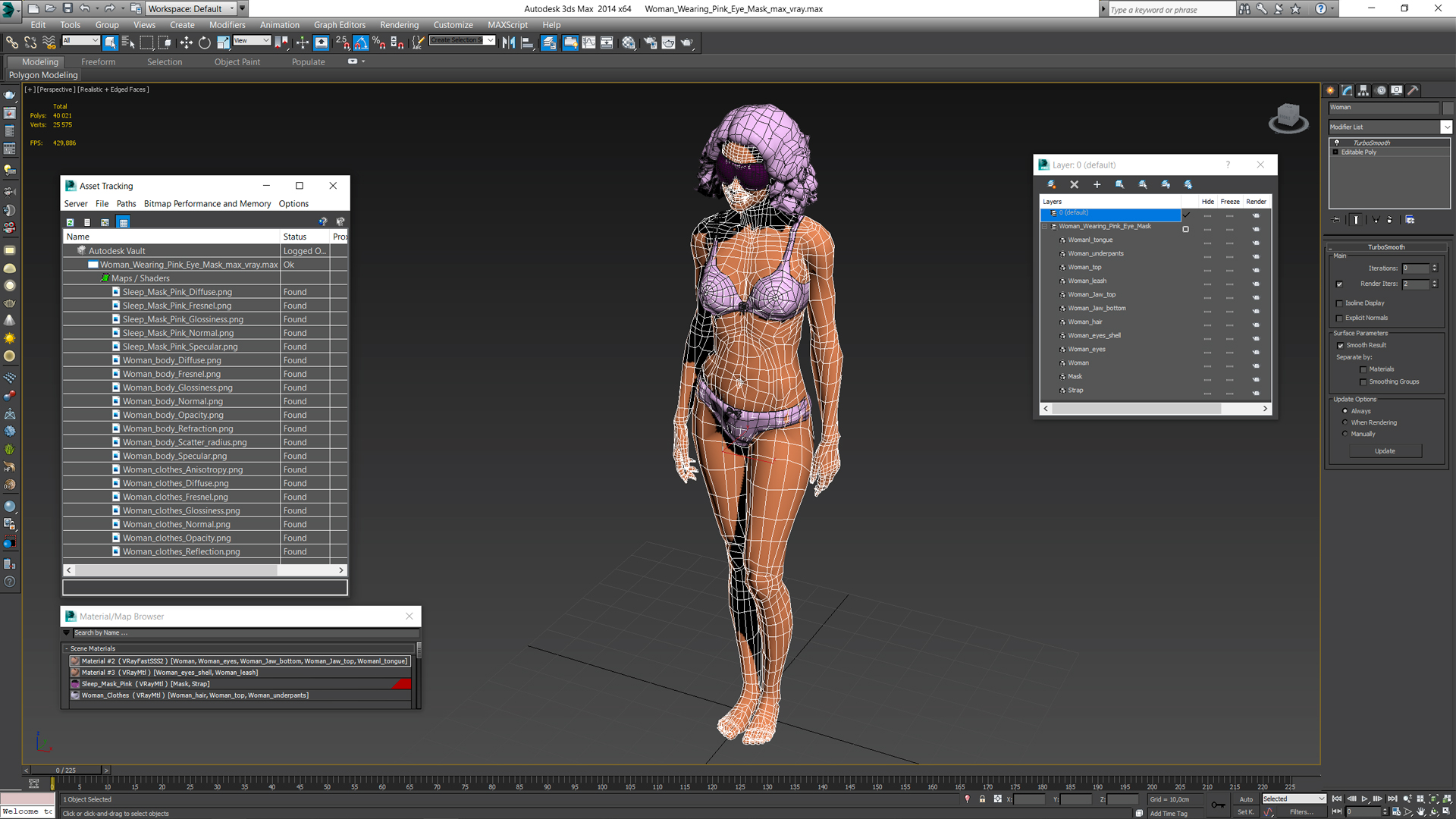Open the Hierarchy command panel tab
The height and width of the screenshot is (819, 1456).
point(1363,90)
